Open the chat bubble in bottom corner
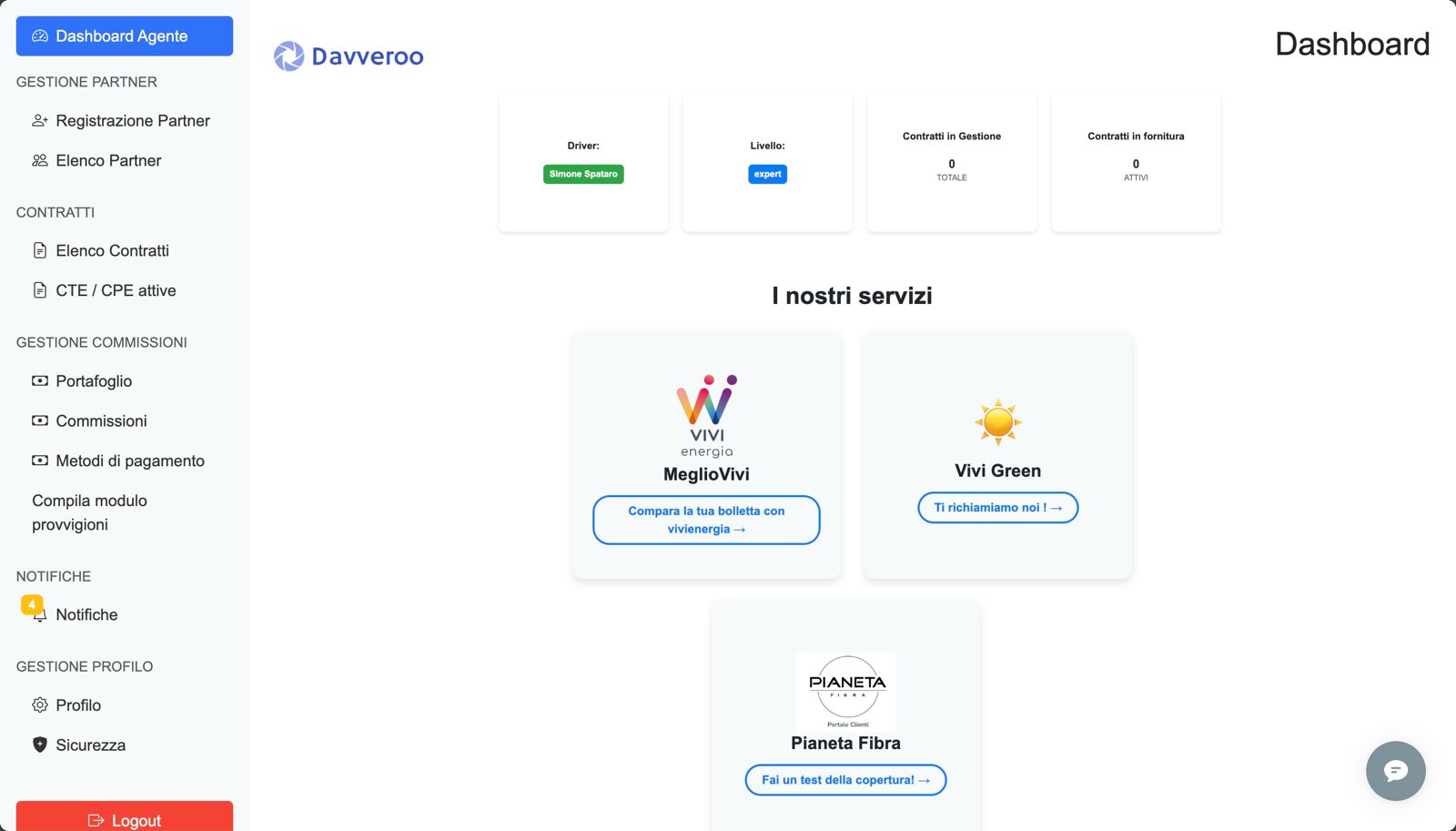 (x=1395, y=771)
